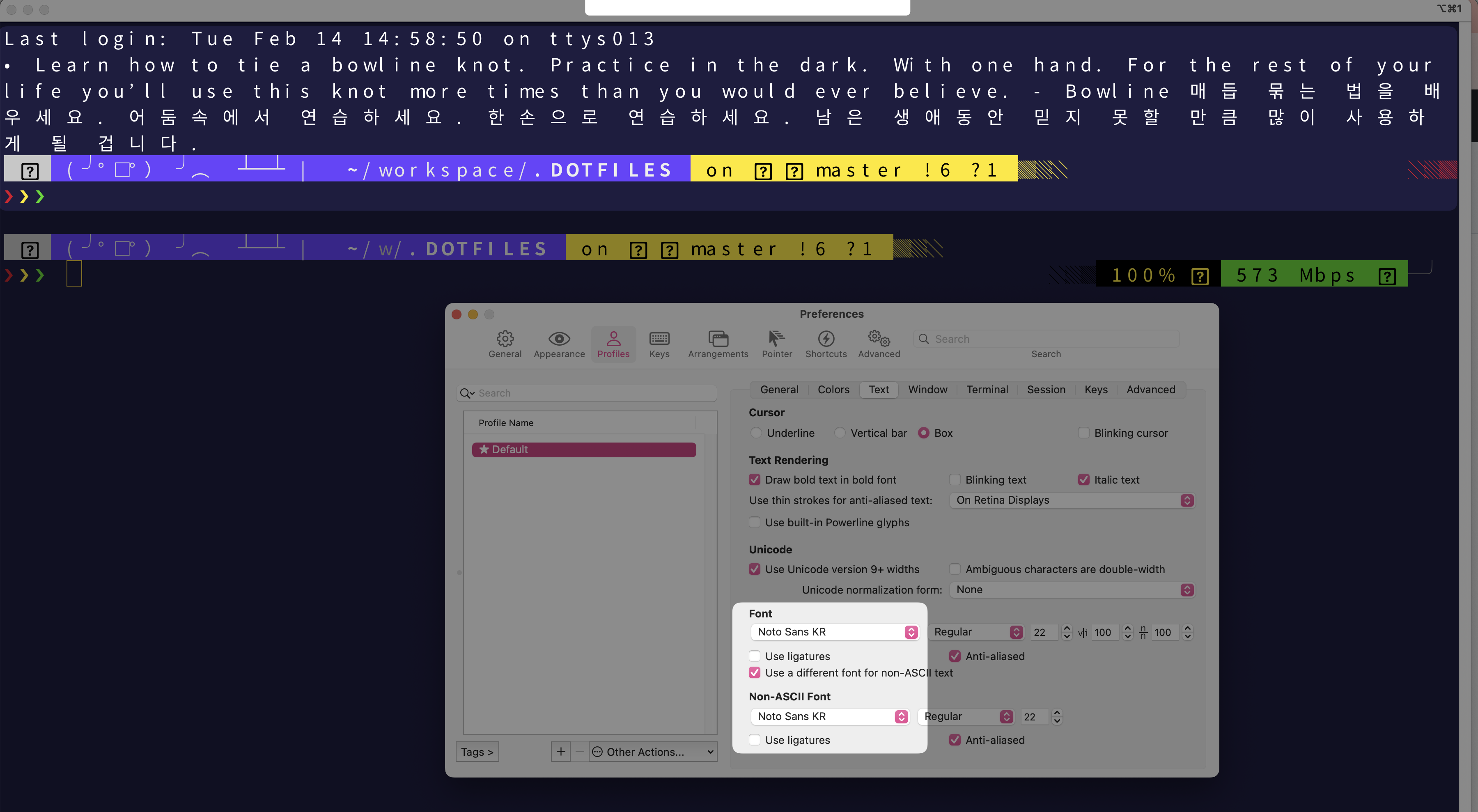
Task: Toggle Use built-in Powerline glyphs
Action: [755, 522]
